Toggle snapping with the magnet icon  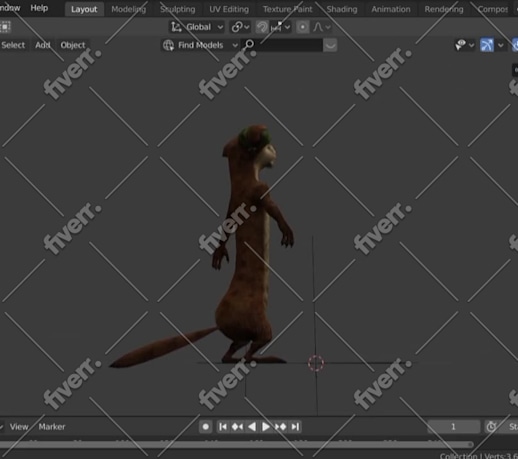coord(262,27)
